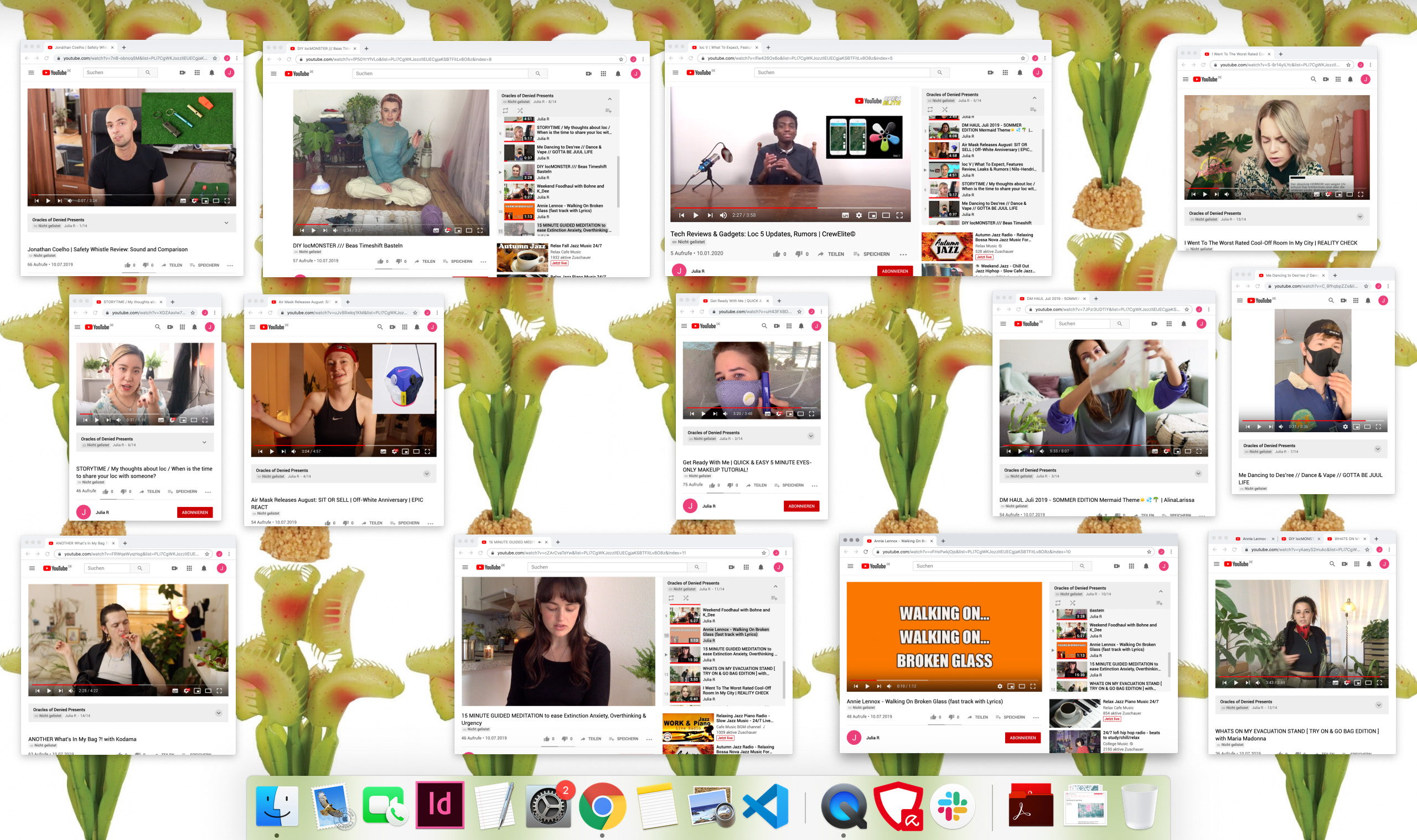Toggle loop playlist in 15 Minute Meditation window
The height and width of the screenshot is (840, 1417).
pyautogui.click(x=671, y=598)
